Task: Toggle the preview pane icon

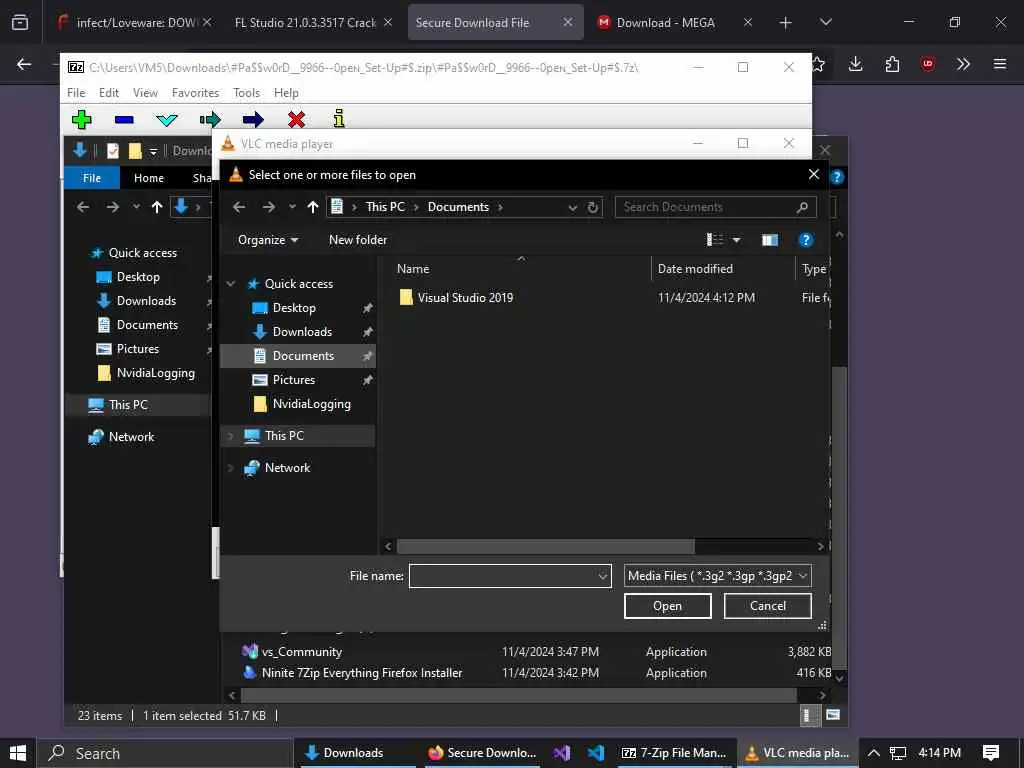Action: click(770, 240)
